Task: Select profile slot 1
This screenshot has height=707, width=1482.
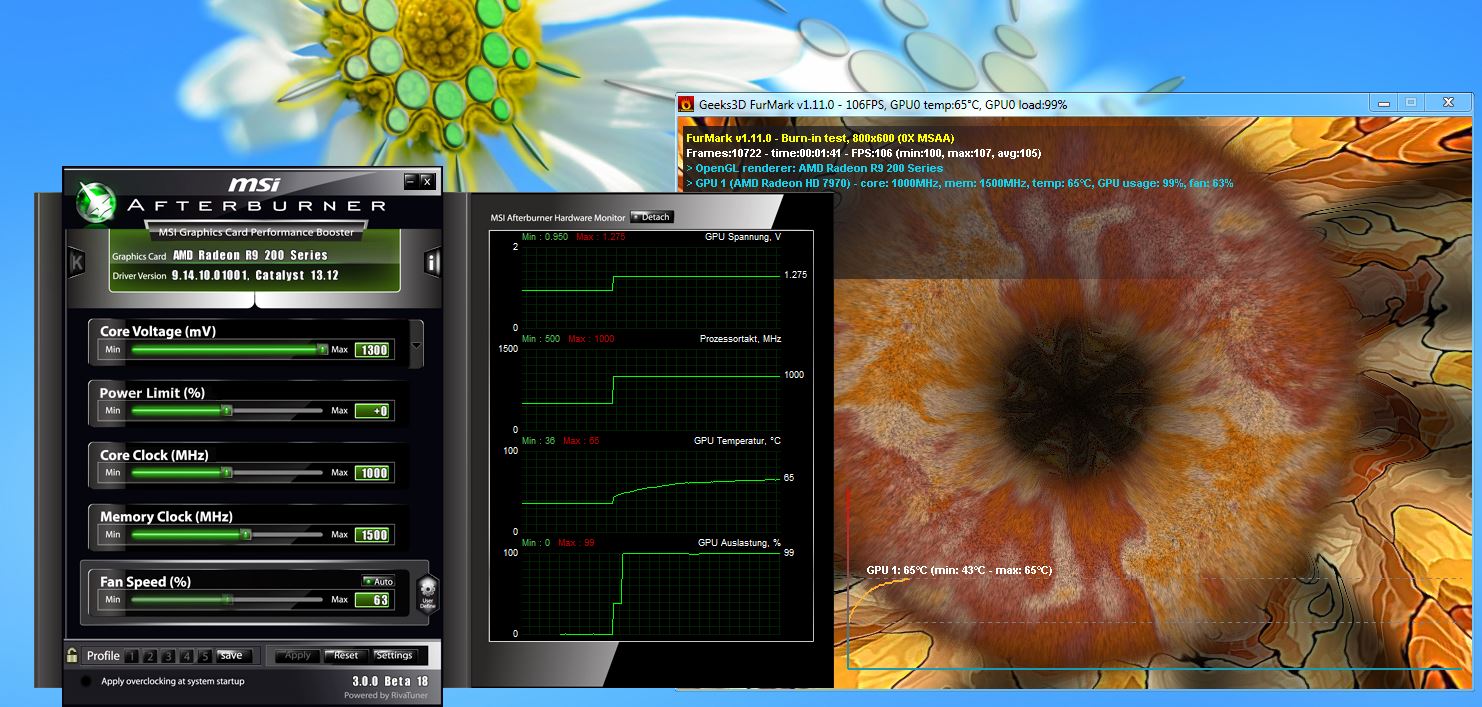Action: 132,656
